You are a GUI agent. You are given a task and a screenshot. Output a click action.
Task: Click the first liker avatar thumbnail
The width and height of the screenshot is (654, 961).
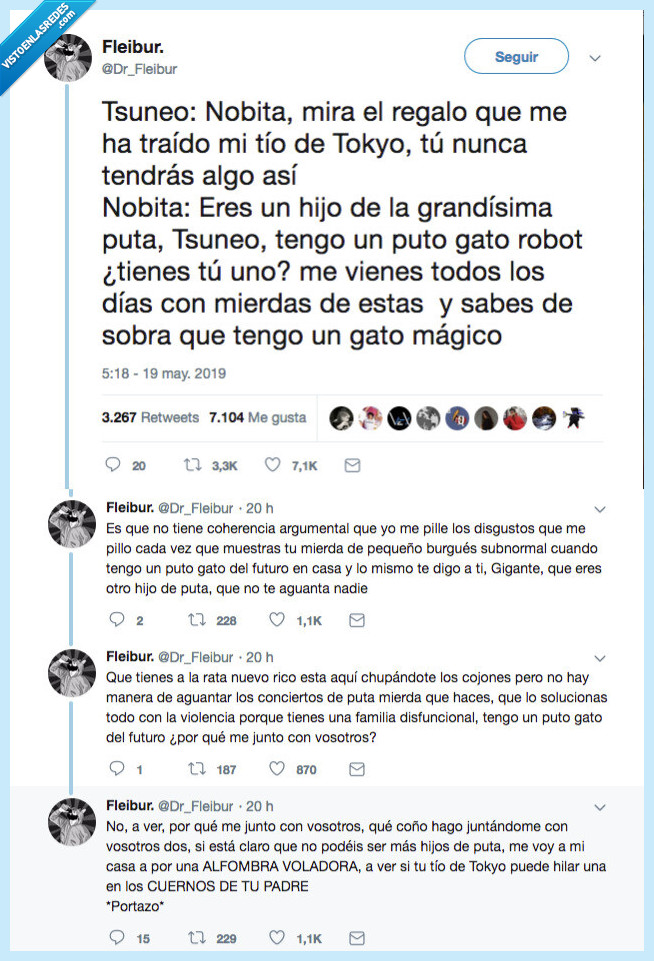tap(341, 417)
